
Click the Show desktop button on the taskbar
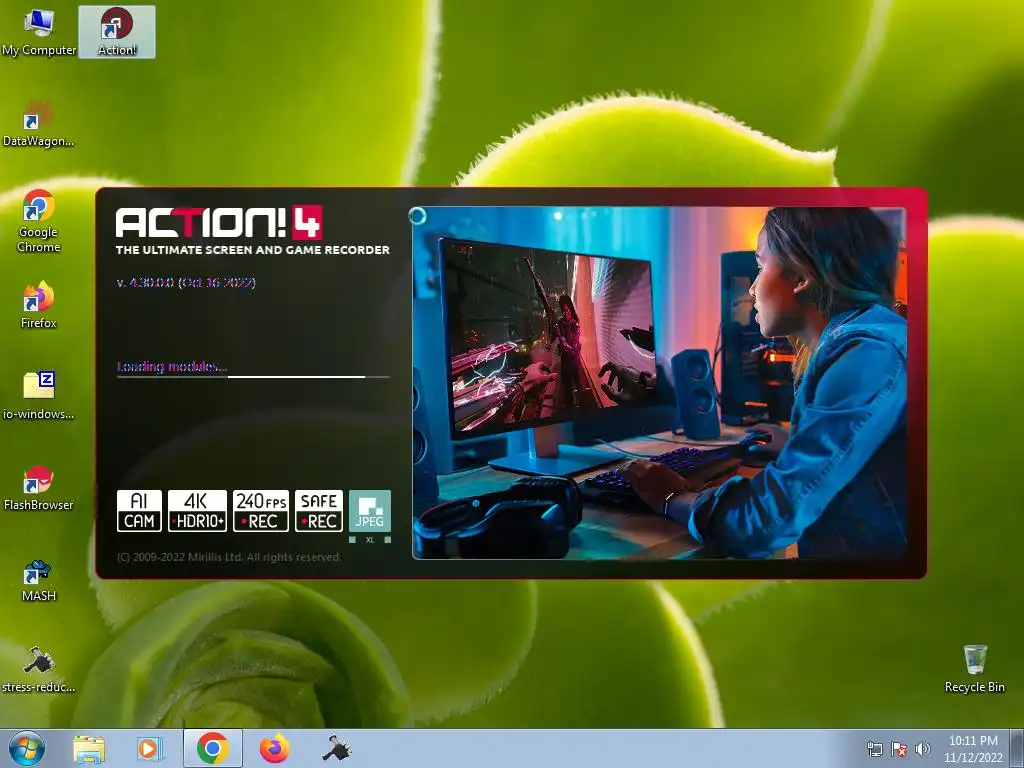click(x=1017, y=748)
